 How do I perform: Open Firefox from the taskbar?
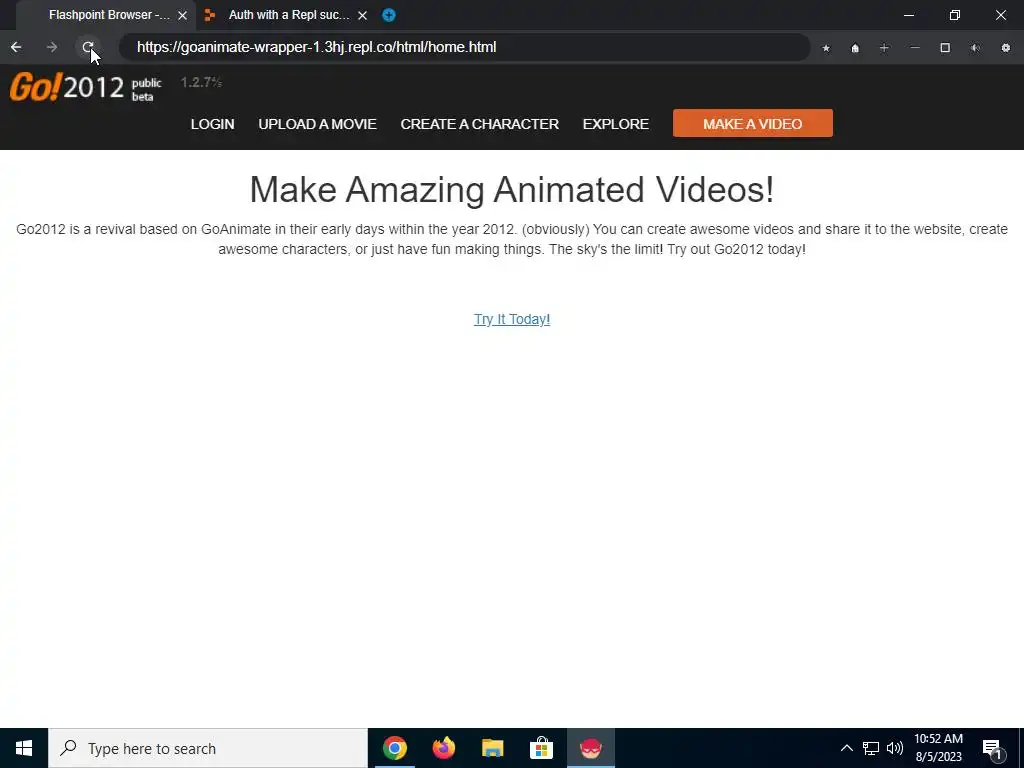[x=443, y=748]
